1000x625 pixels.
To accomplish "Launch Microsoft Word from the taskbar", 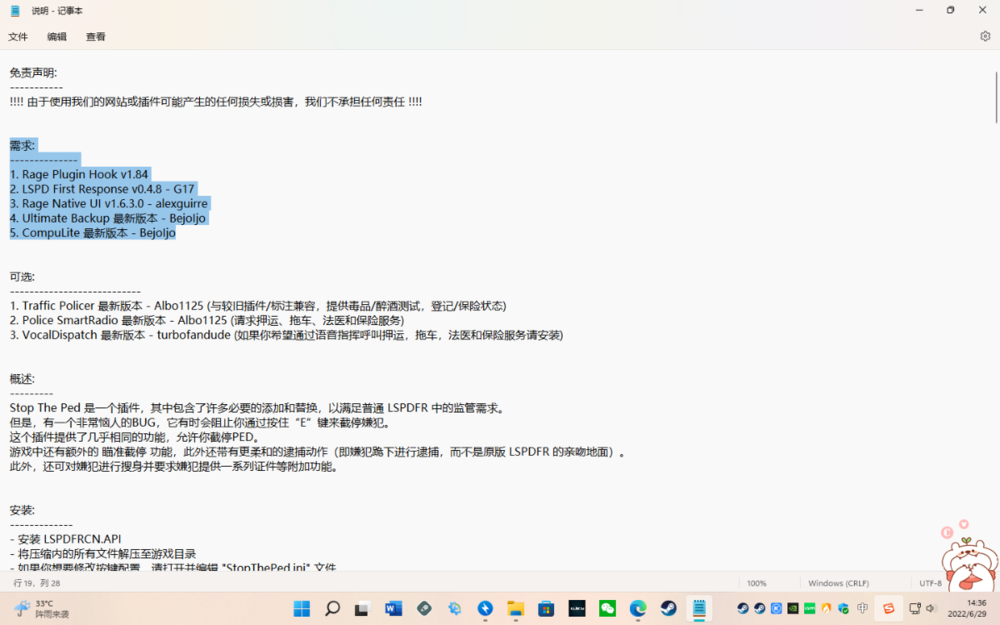I will [x=393, y=607].
